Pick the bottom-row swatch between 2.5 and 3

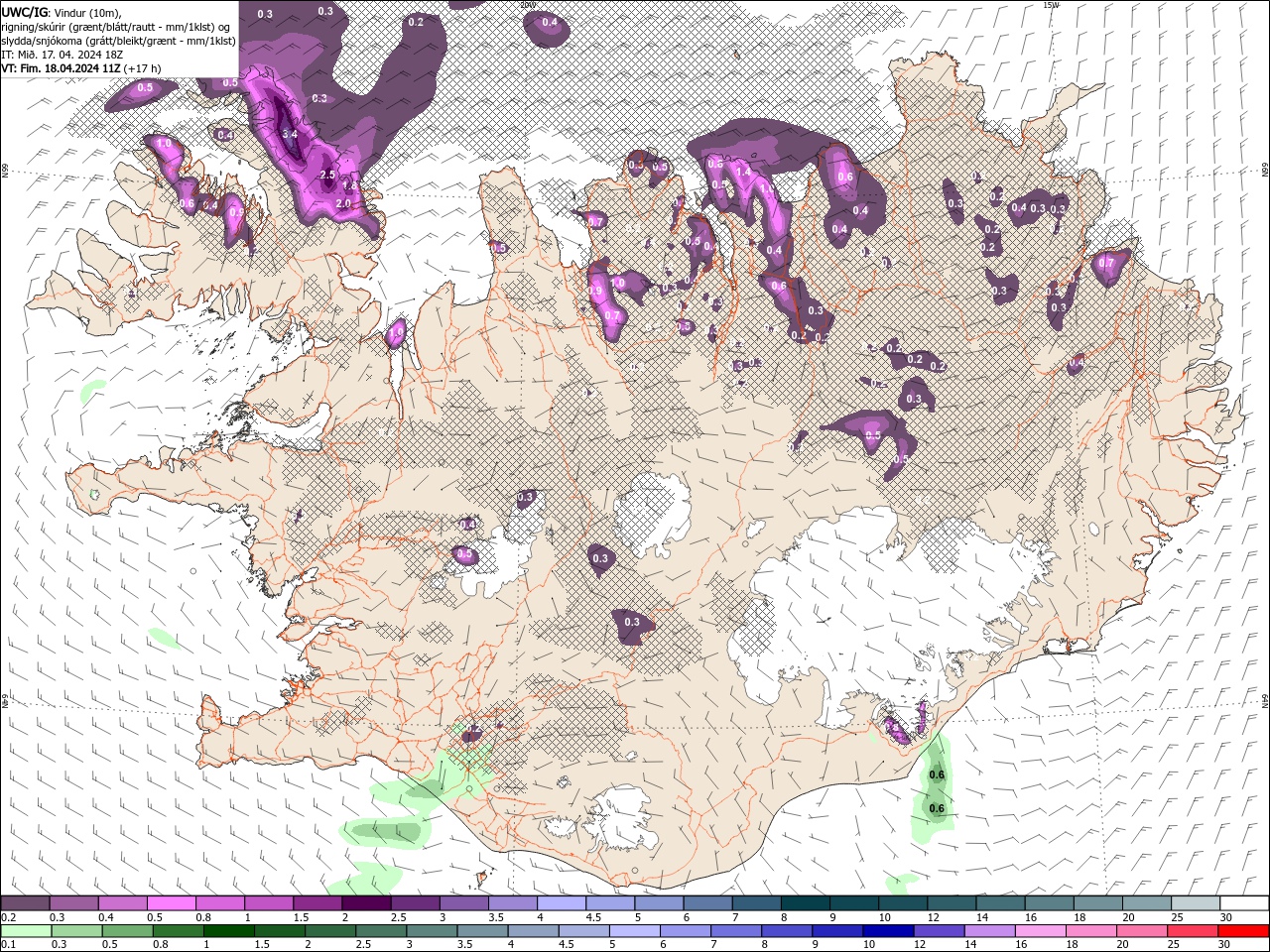pyautogui.click(x=382, y=931)
